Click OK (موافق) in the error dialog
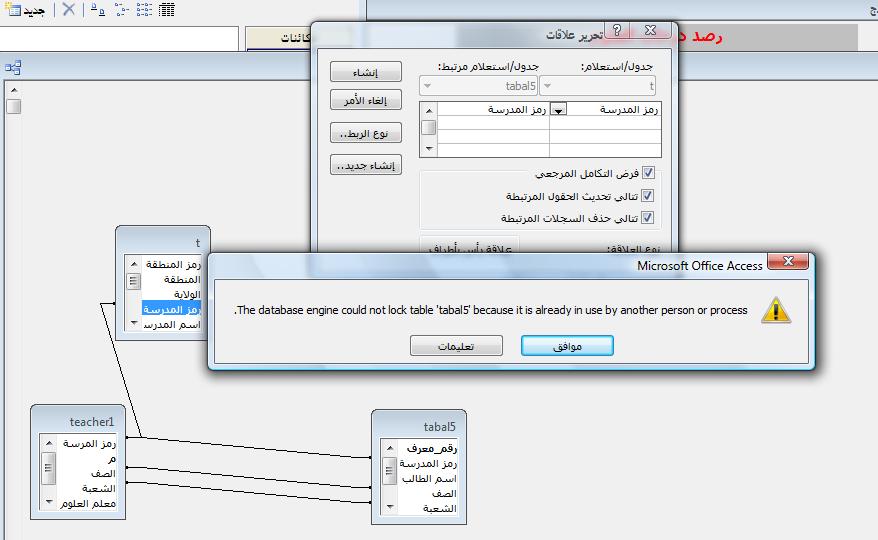Image resolution: width=878 pixels, height=540 pixels. tap(567, 346)
